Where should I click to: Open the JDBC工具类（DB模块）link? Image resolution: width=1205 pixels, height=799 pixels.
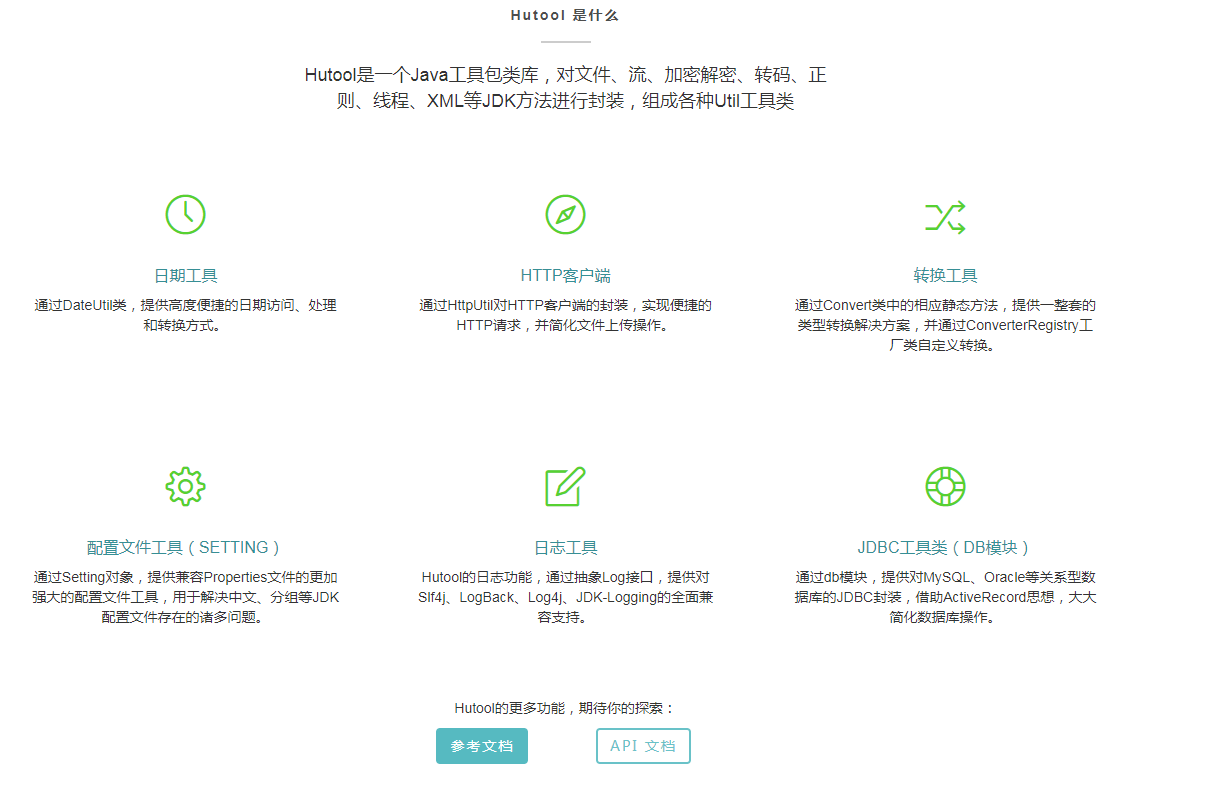point(945,548)
